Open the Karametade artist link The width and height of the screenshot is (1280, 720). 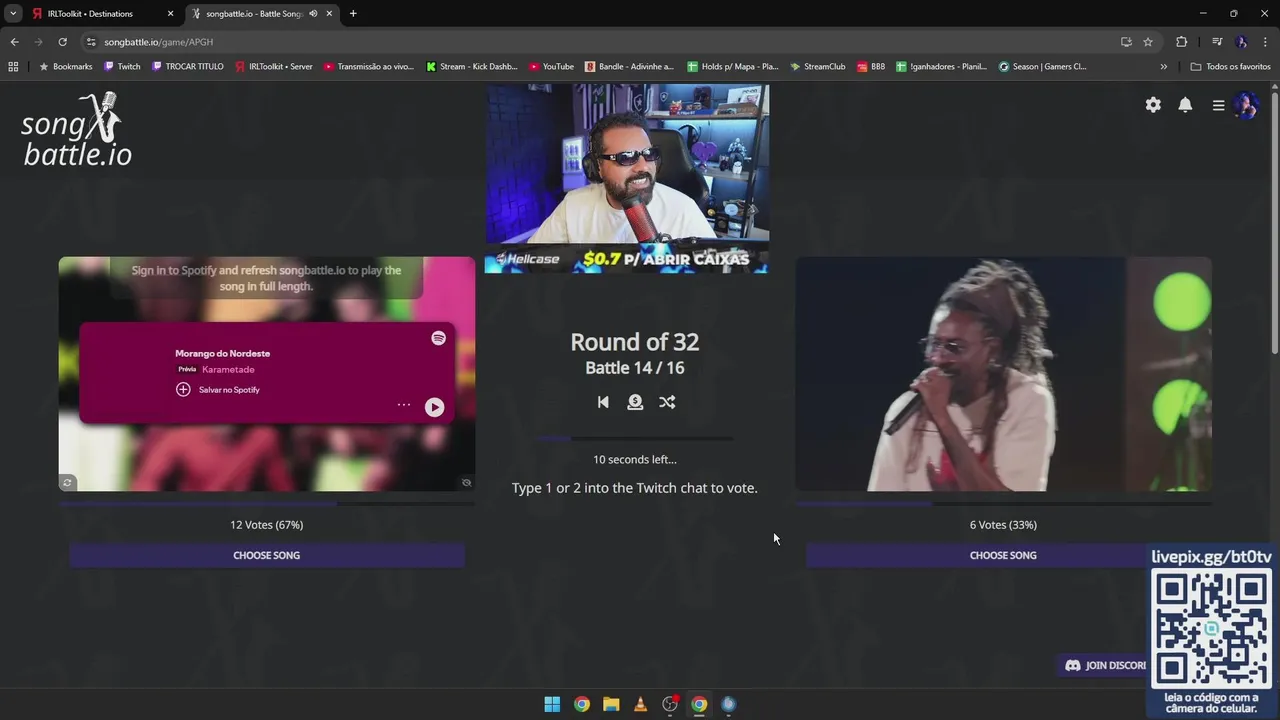(228, 369)
